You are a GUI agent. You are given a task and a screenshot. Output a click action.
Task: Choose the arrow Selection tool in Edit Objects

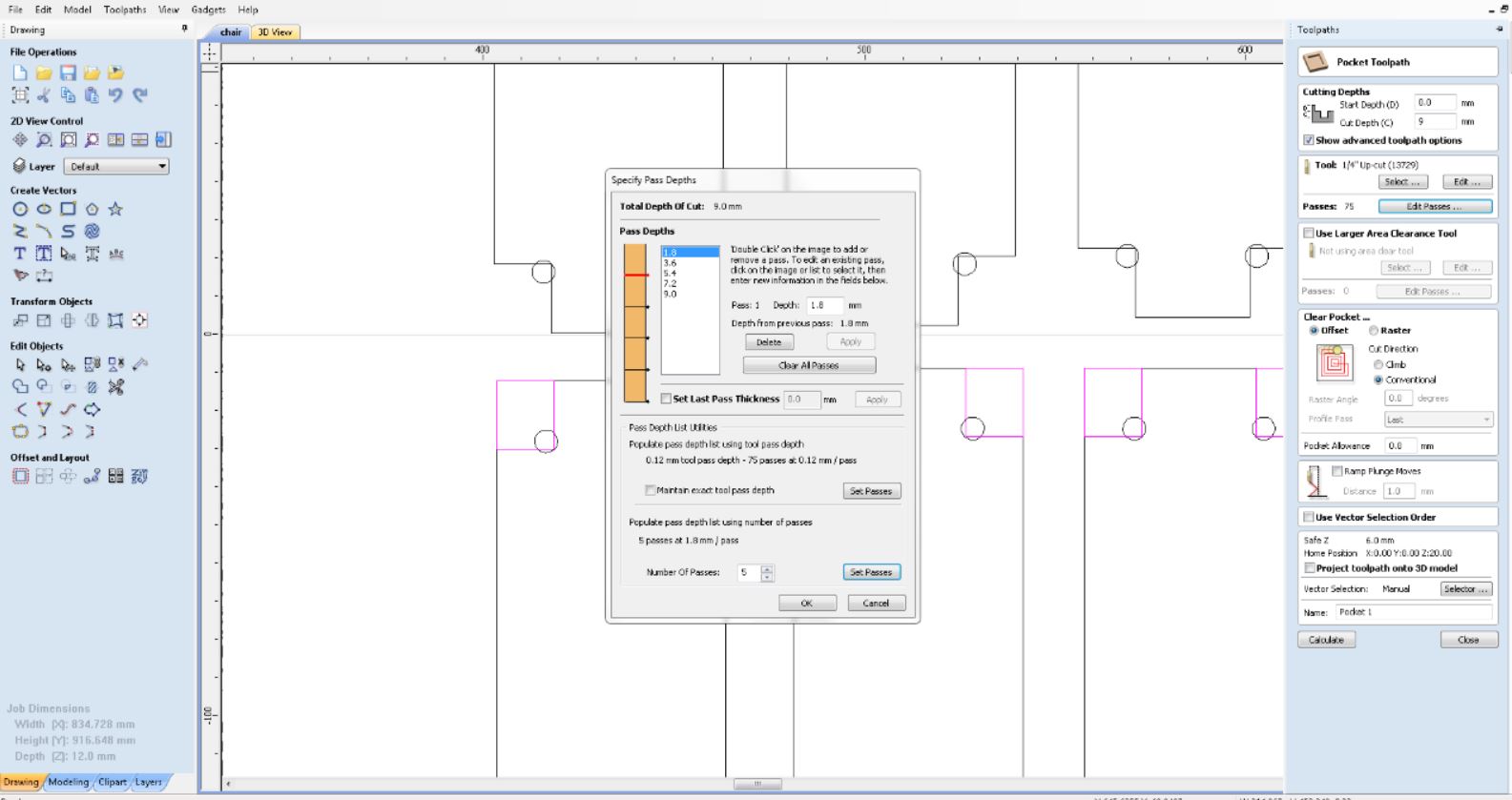tap(20, 364)
